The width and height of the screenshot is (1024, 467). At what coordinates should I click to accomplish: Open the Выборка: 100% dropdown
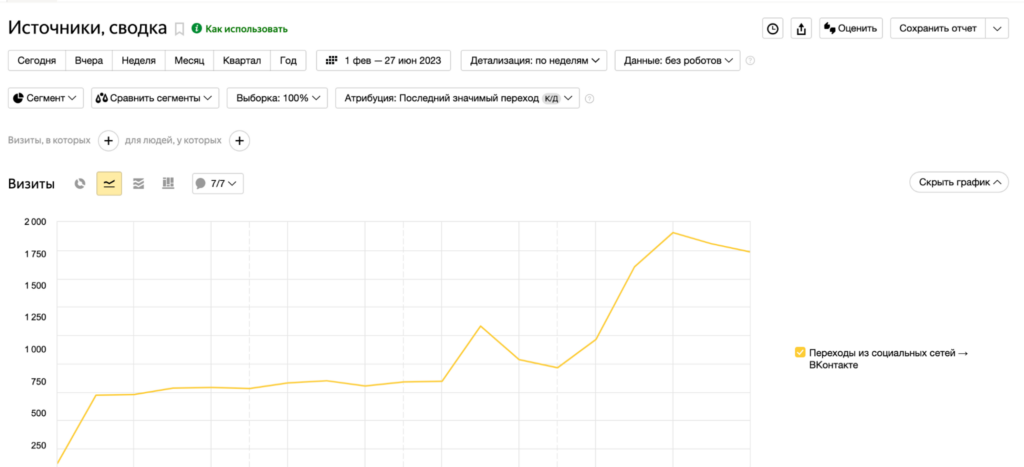pos(277,98)
